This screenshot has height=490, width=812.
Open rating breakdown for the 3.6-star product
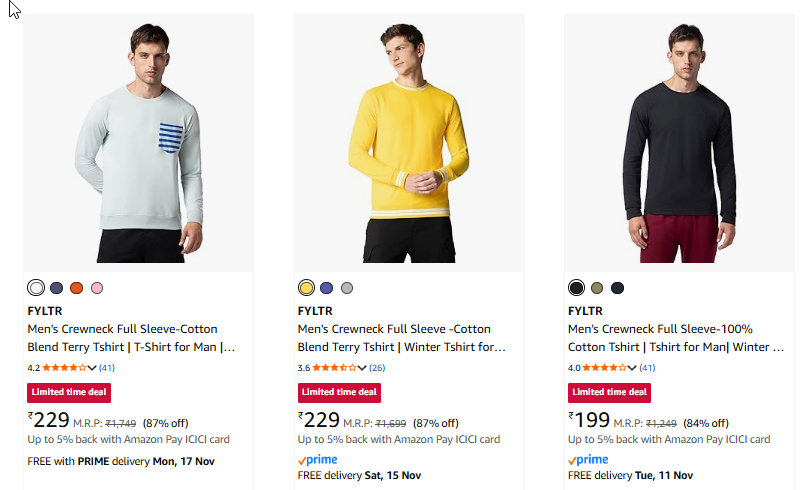pyautogui.click(x=363, y=368)
